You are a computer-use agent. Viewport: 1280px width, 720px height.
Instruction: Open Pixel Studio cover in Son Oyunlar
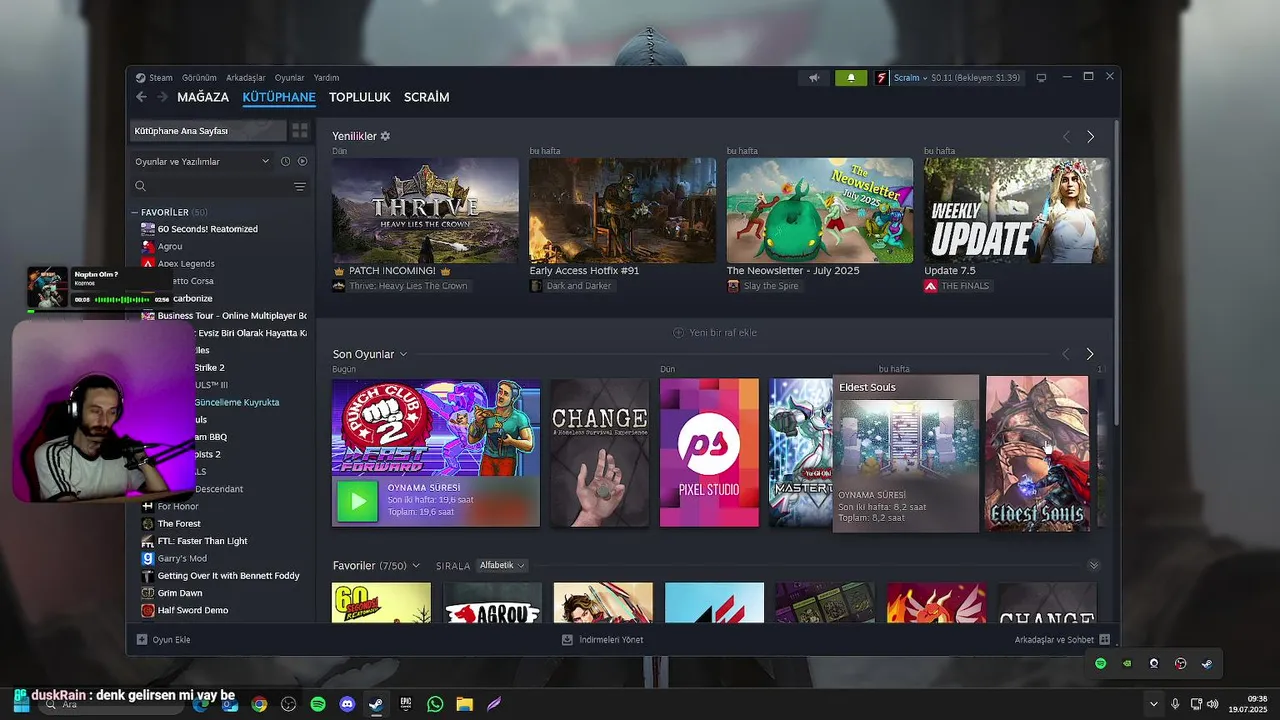tap(709, 452)
